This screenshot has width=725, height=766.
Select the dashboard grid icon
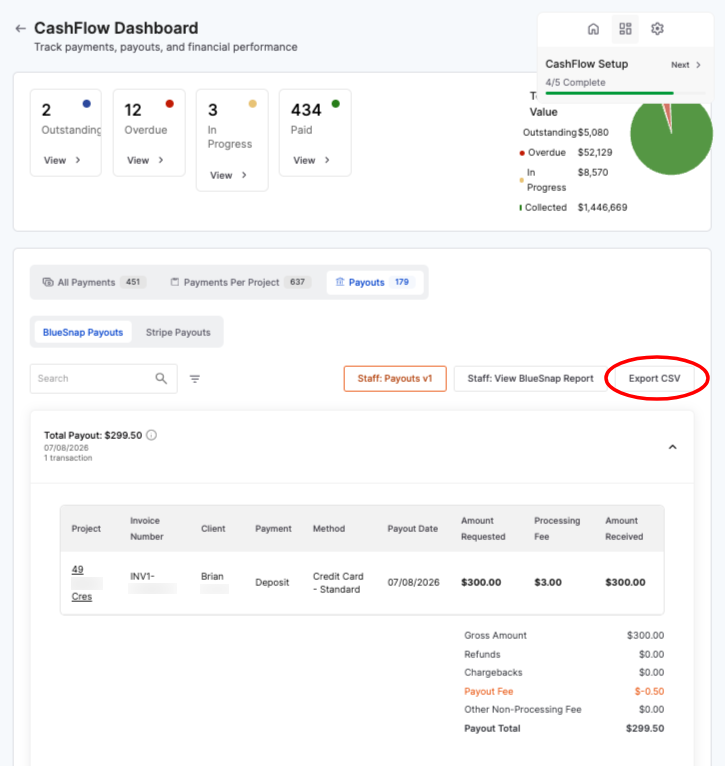[625, 29]
